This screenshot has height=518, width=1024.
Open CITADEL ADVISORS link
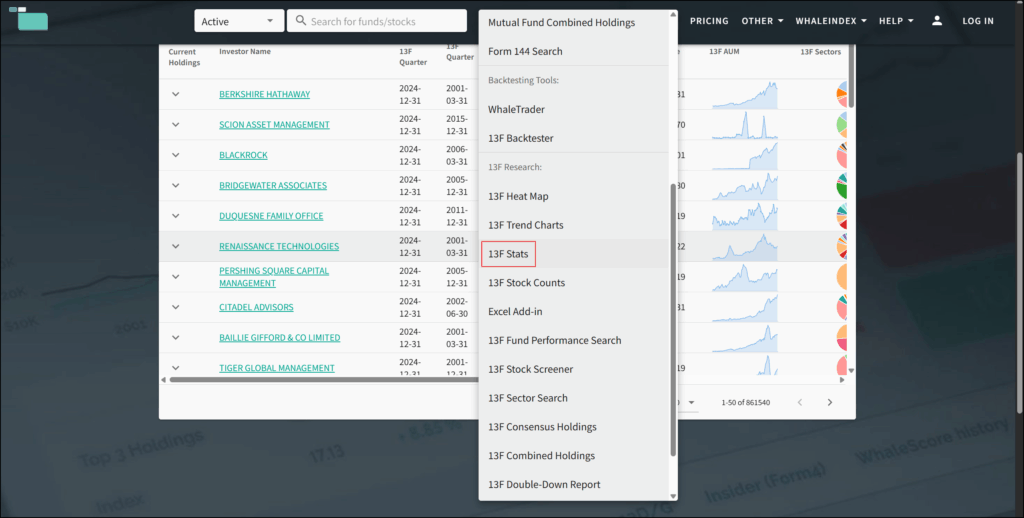click(256, 307)
